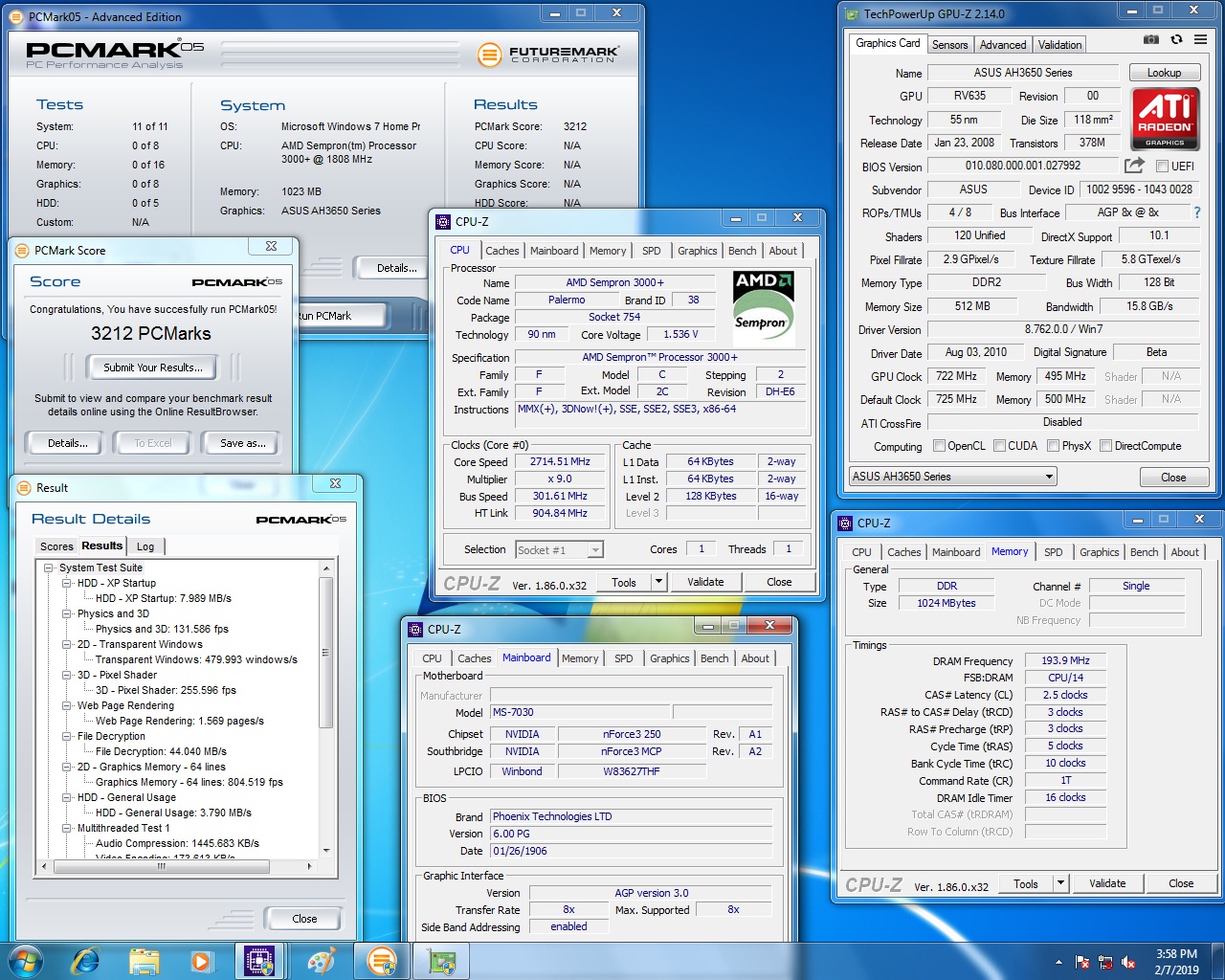Select the Transparent Windows: 479.993 windows/s row
Viewport: 1225px width, 980px height.
coord(196,659)
